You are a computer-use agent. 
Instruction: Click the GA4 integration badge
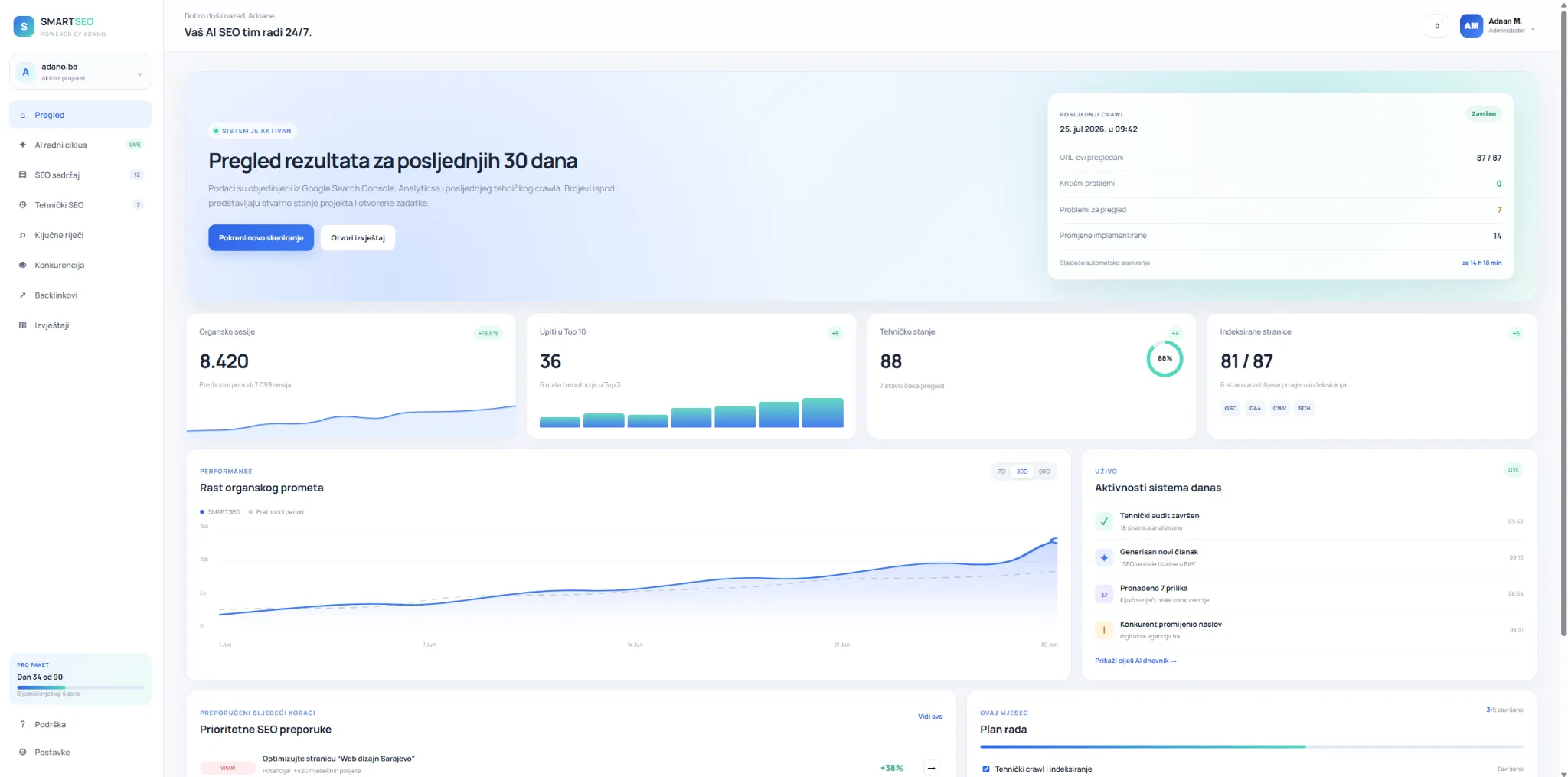(1255, 408)
